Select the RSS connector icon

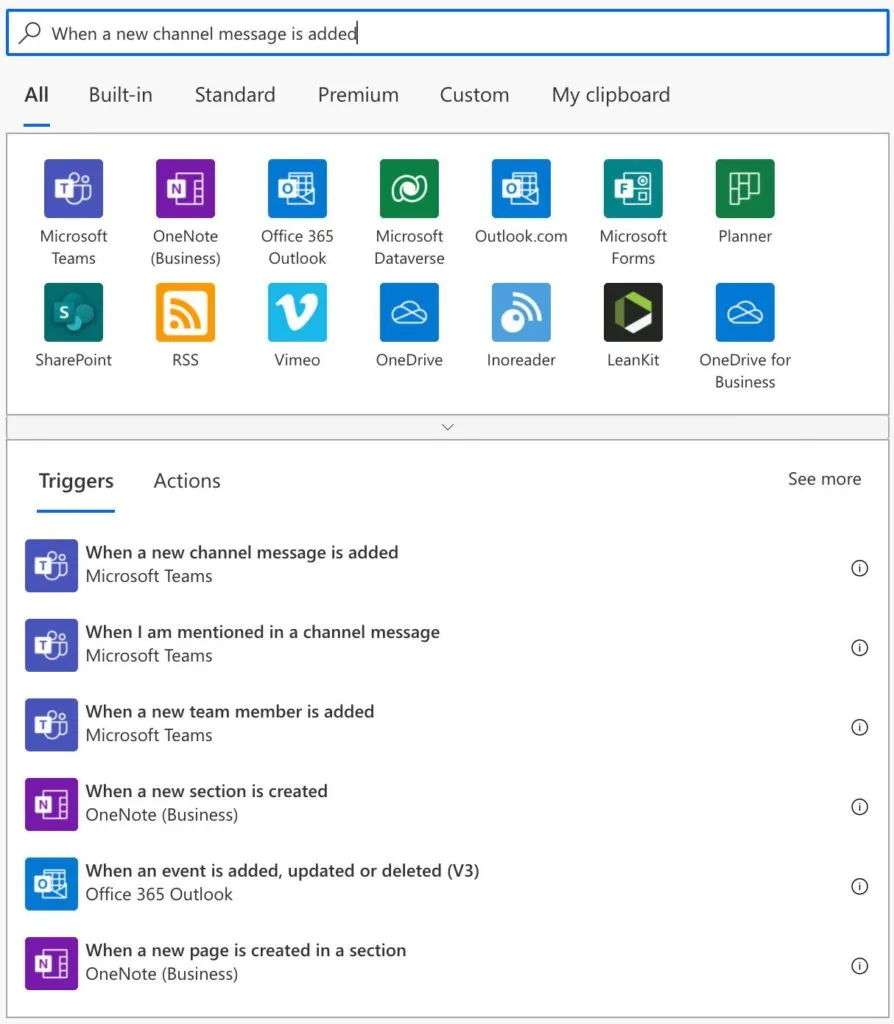185,312
